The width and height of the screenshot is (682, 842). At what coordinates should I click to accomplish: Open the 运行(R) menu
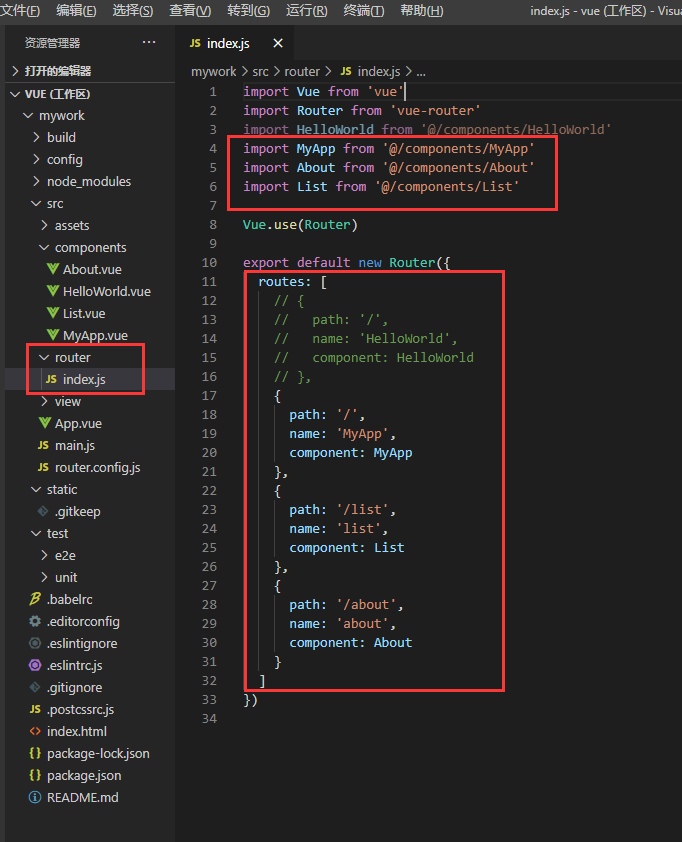pyautogui.click(x=307, y=11)
